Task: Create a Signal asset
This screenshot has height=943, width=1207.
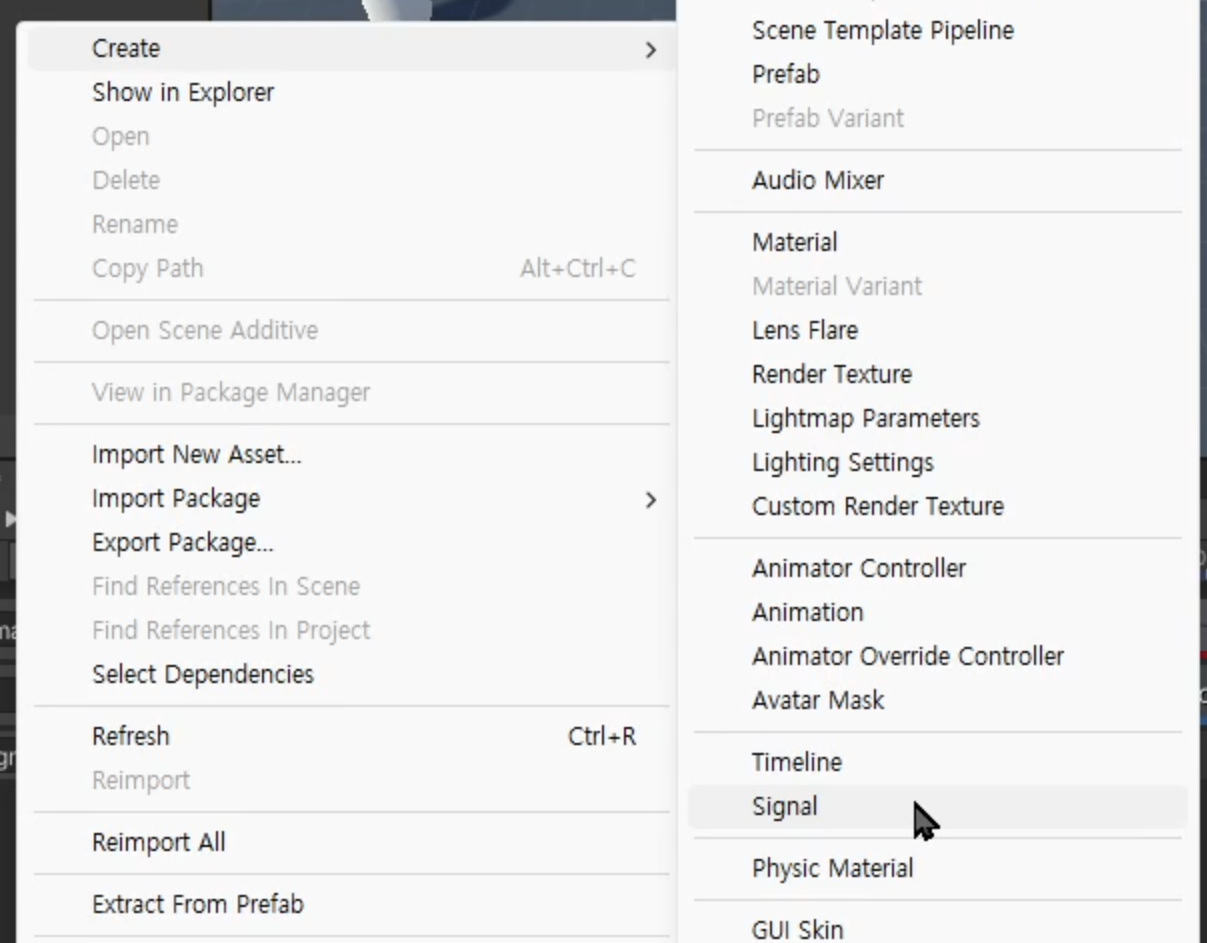Action: coord(785,807)
